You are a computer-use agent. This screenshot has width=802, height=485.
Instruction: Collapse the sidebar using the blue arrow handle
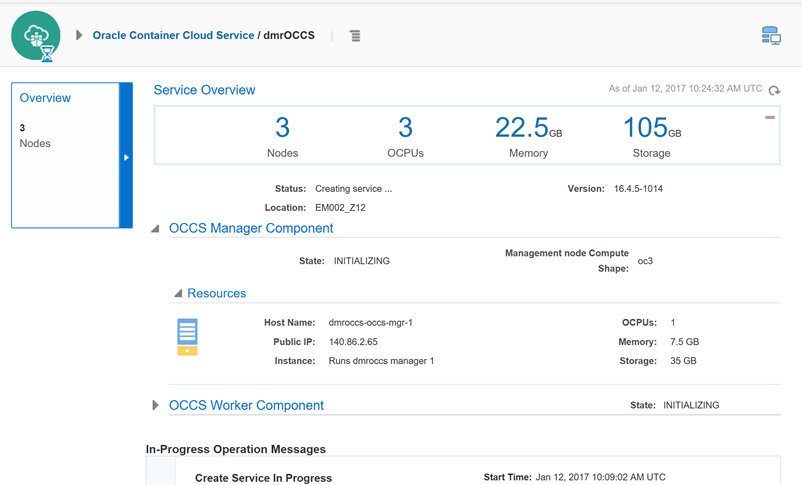tap(126, 157)
